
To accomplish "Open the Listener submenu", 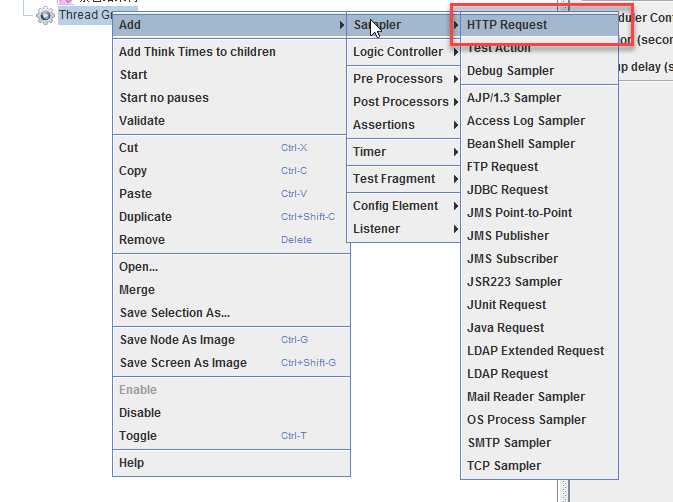I will click(377, 229).
